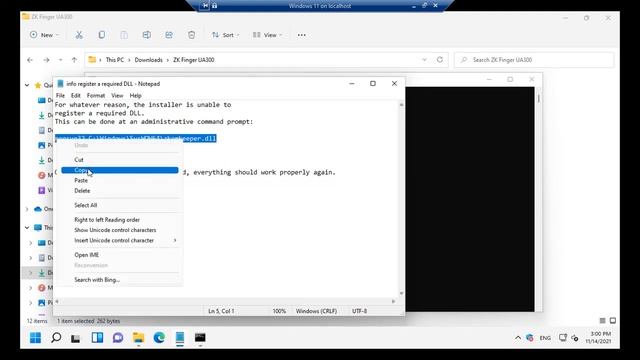Open the View dropdown in File Explorer
640x360 pixels.
[267, 35]
